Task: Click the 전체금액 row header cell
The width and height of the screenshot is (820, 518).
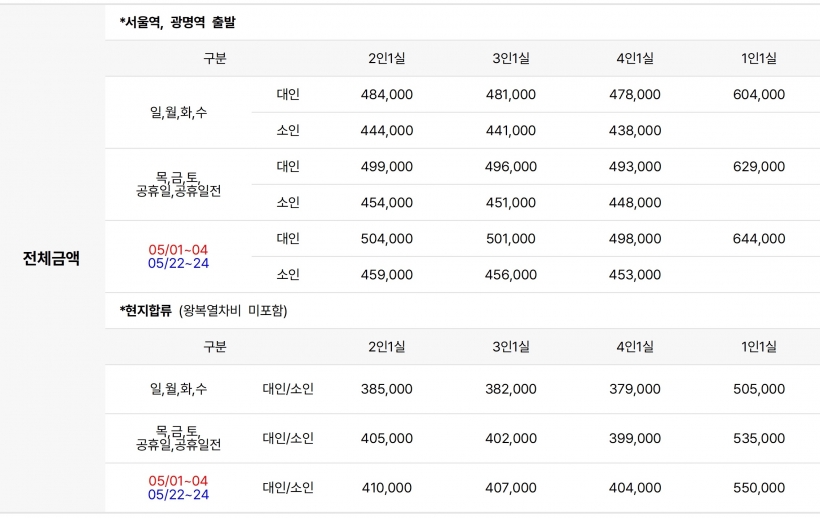Action: tap(51, 258)
